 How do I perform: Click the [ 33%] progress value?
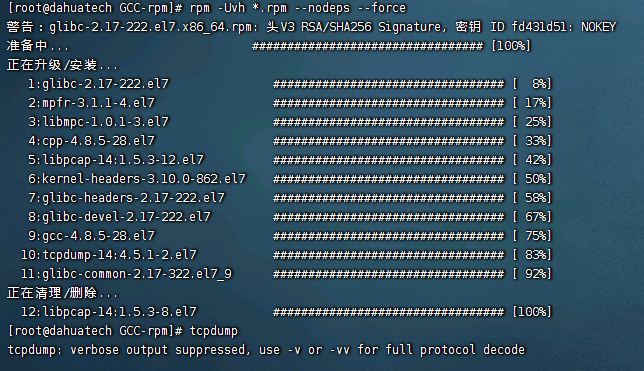click(532, 141)
